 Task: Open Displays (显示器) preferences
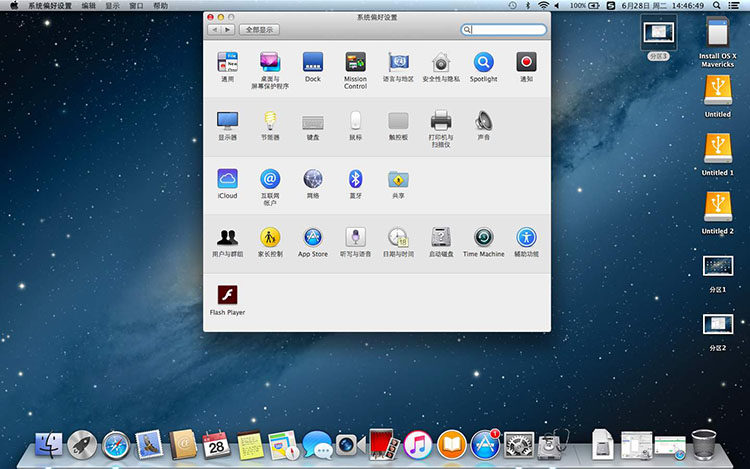227,125
